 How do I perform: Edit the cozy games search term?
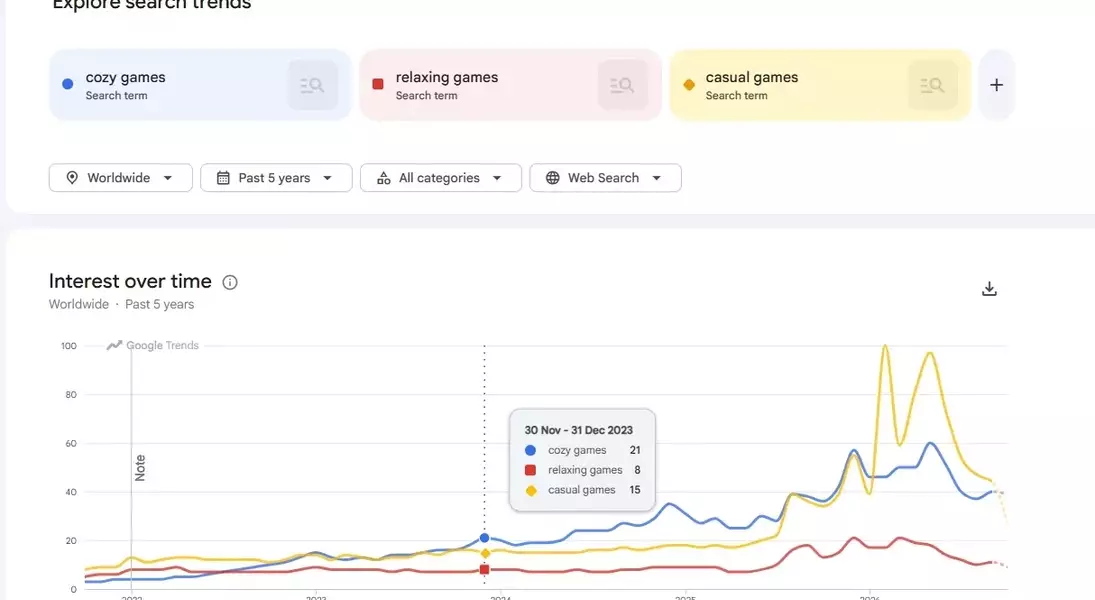(126, 78)
